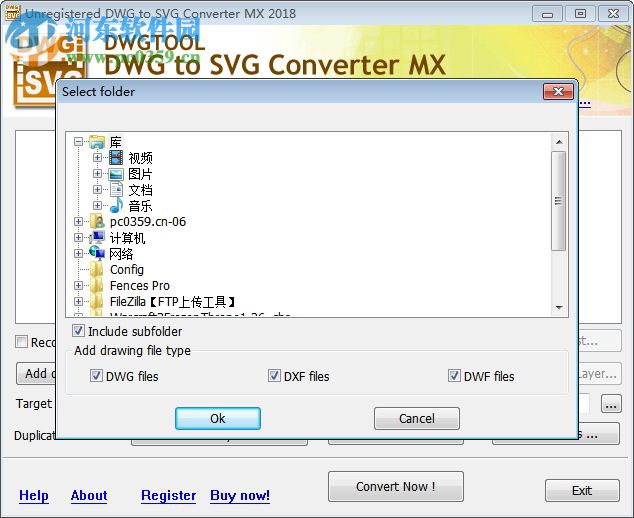This screenshot has width=634, height=518.
Task: Select FileZilla【FTP上传工具】 tree item label
Action: click(173, 302)
